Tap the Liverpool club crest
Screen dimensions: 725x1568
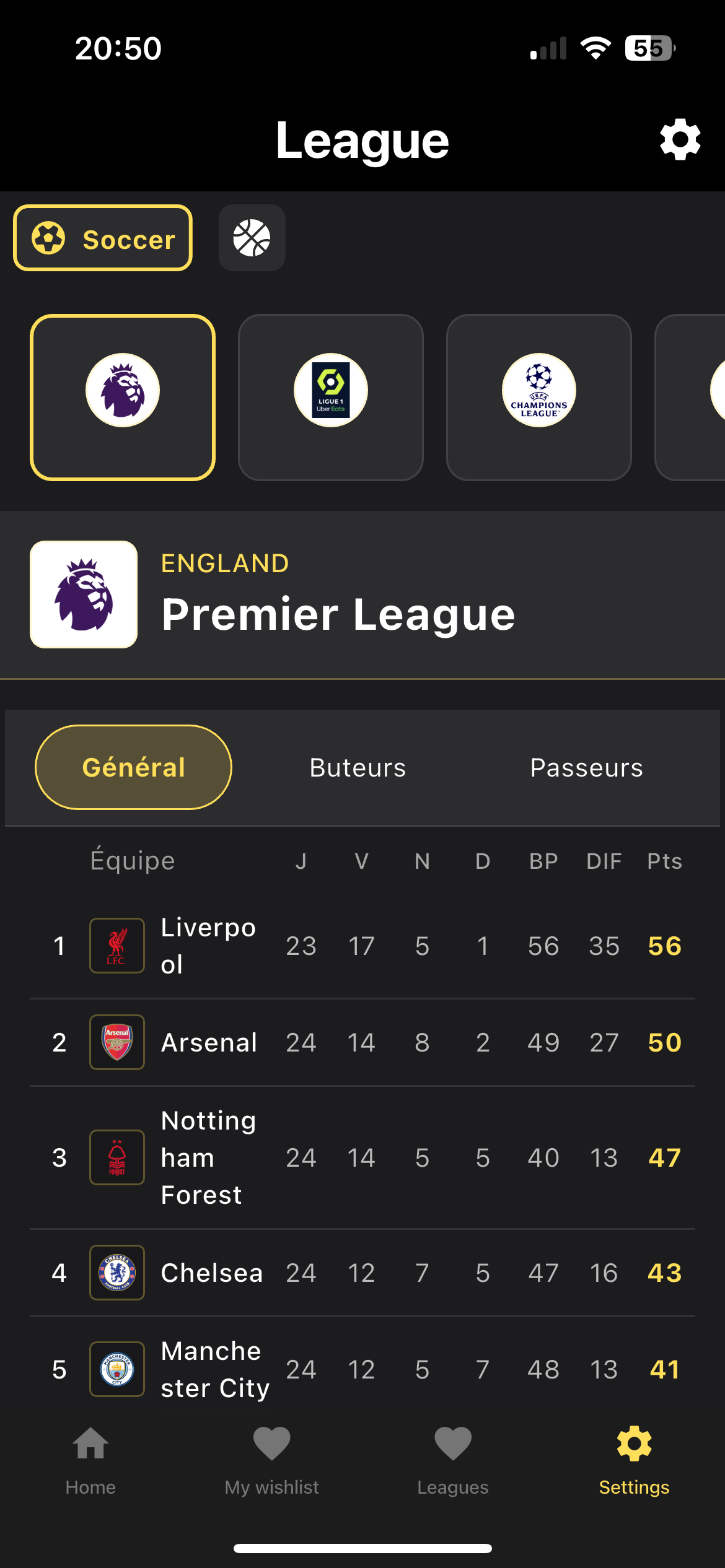(x=117, y=946)
